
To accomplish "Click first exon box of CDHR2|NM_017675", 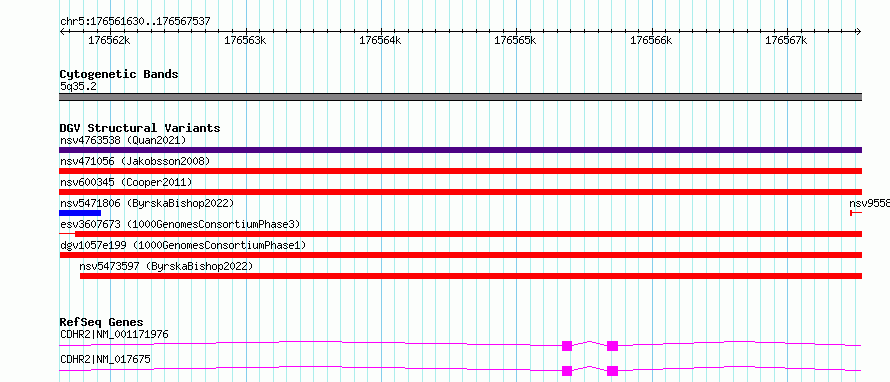I will pyautogui.click(x=566, y=371).
